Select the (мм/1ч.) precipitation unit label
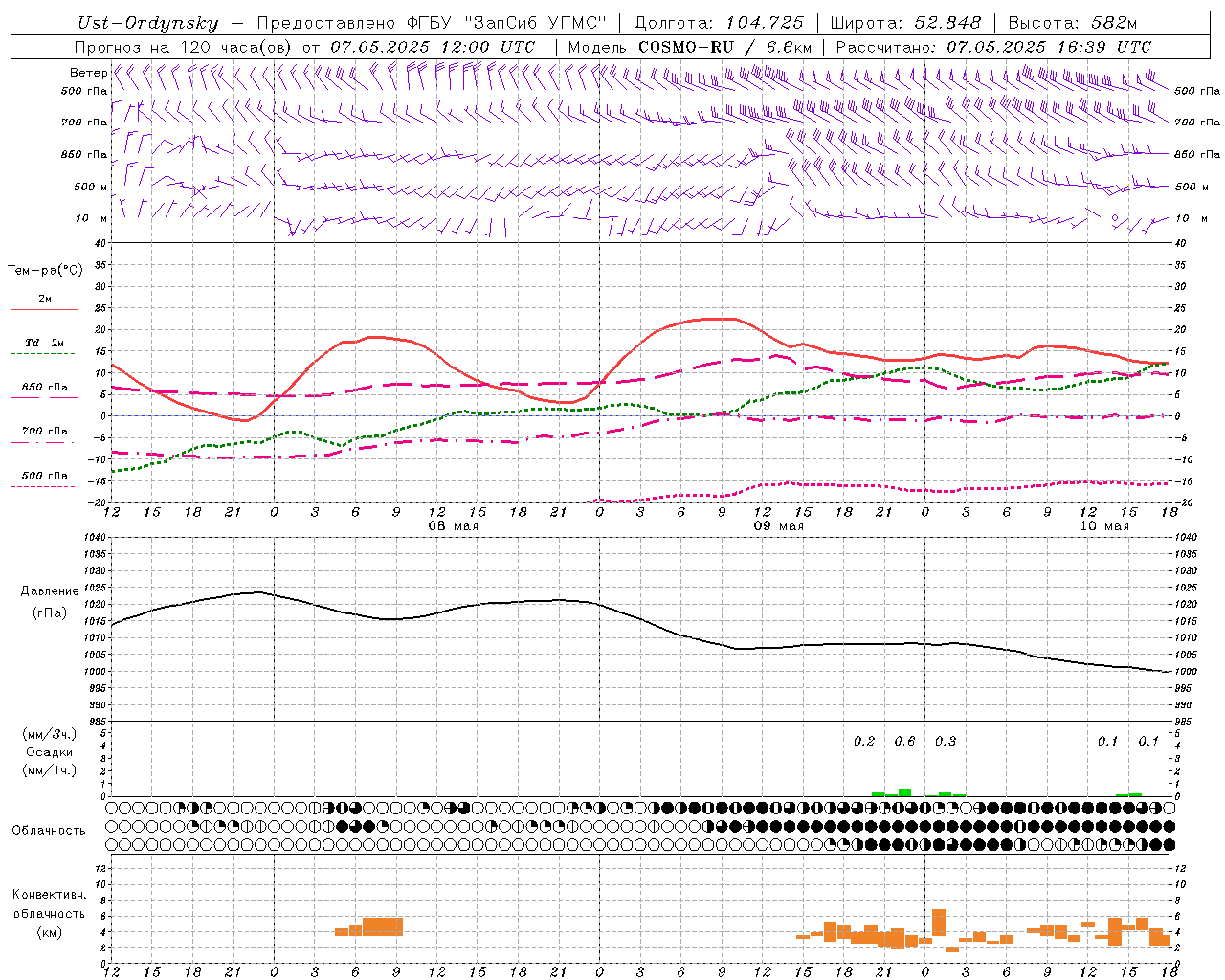 click(x=50, y=770)
